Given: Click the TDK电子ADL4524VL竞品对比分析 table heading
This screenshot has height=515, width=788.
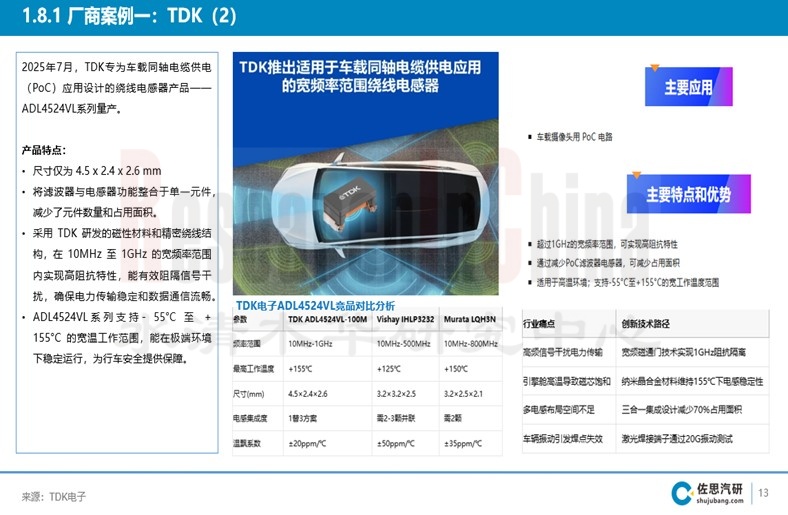Looking at the screenshot, I should (315, 305).
